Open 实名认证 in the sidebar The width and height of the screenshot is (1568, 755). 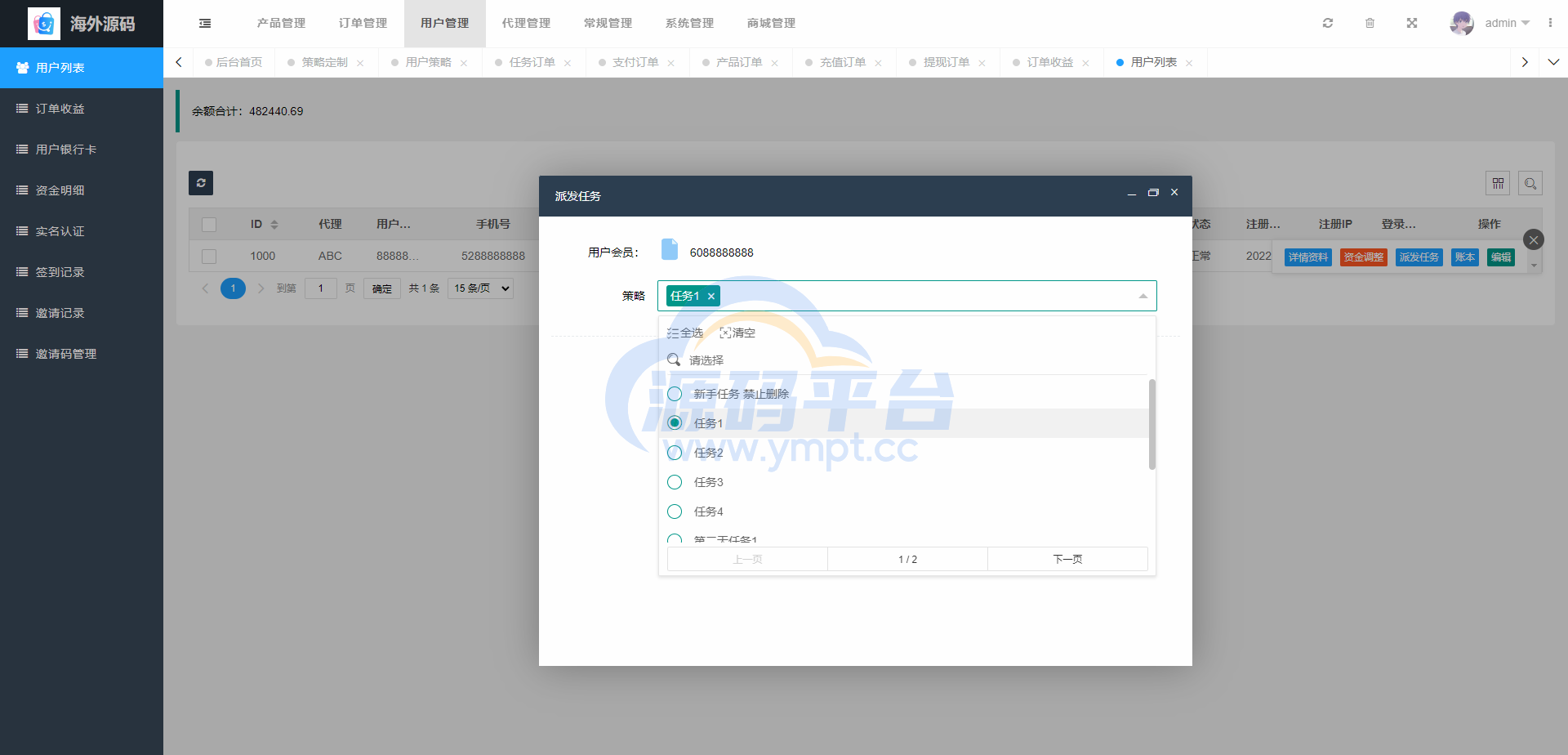[x=82, y=231]
